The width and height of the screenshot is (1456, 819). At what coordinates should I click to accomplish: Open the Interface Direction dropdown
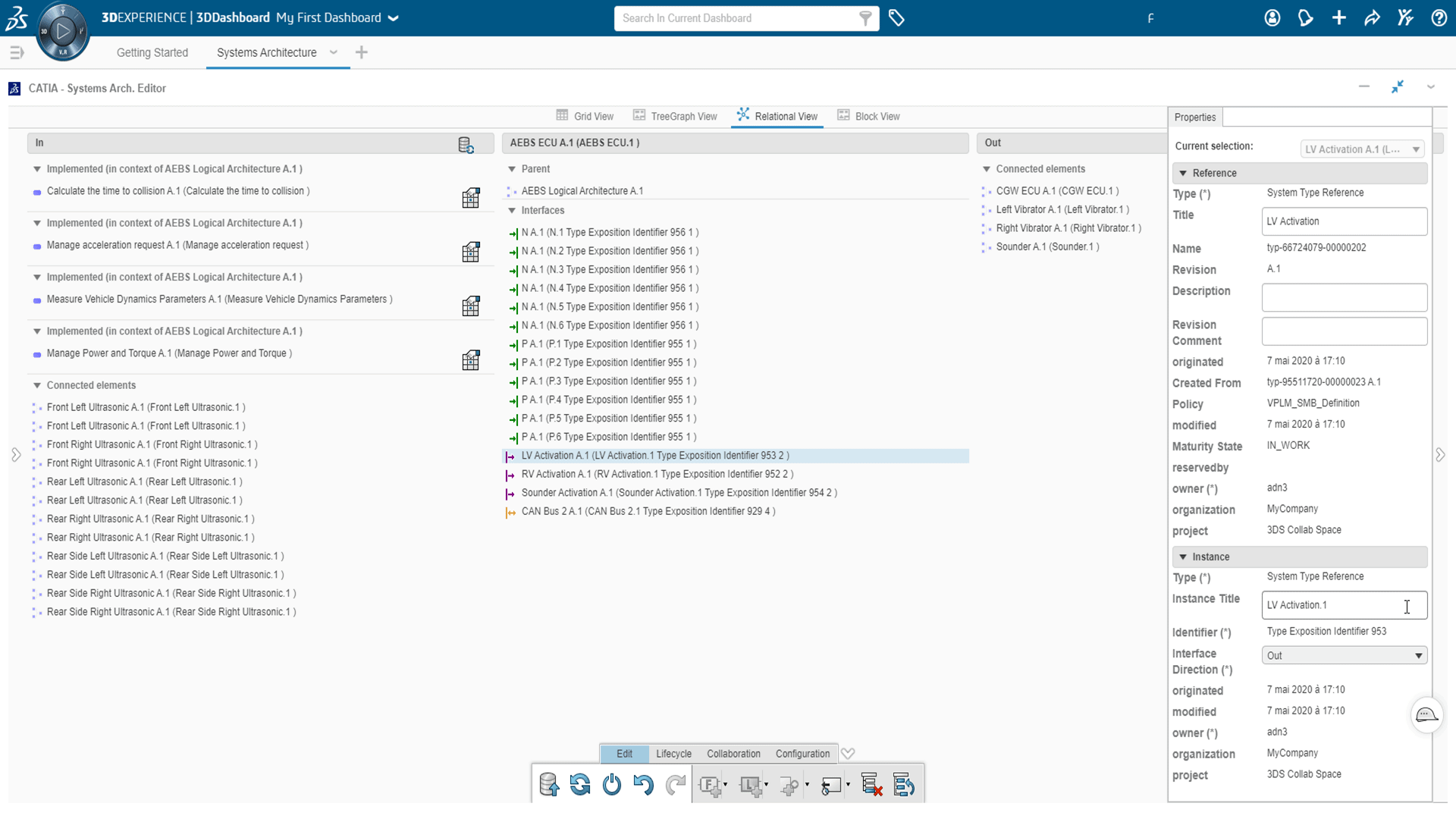1344,656
